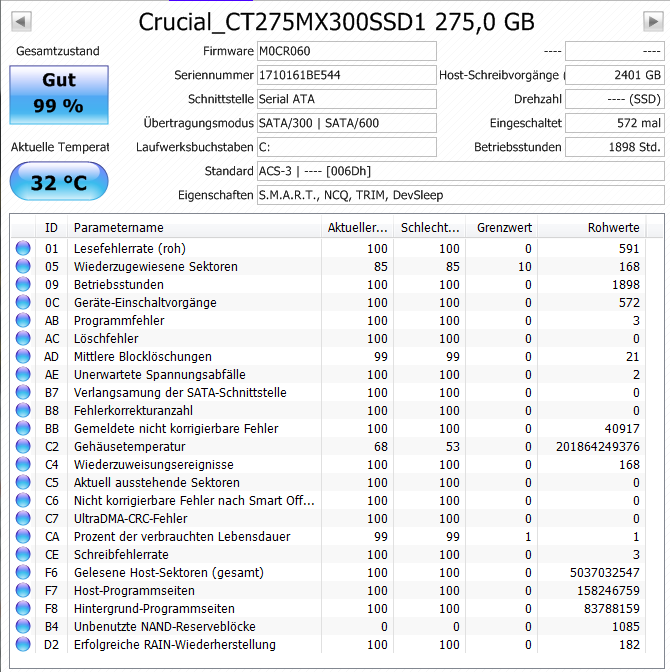
Task: Click status icon of Wiederzugewiesene Sektoren row
Action: tap(23, 266)
